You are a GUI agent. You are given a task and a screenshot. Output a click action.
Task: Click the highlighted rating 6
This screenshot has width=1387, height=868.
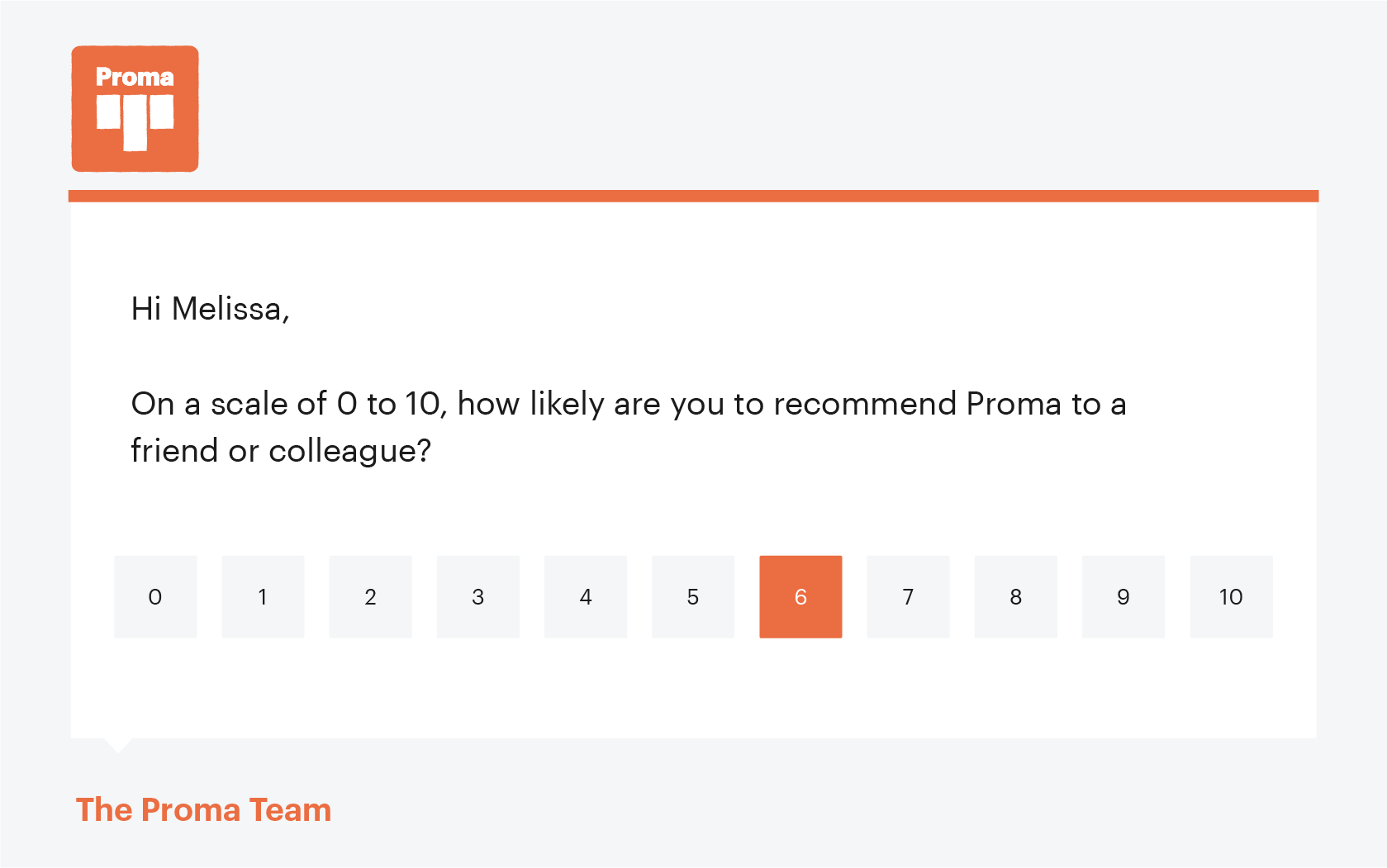pyautogui.click(x=800, y=596)
